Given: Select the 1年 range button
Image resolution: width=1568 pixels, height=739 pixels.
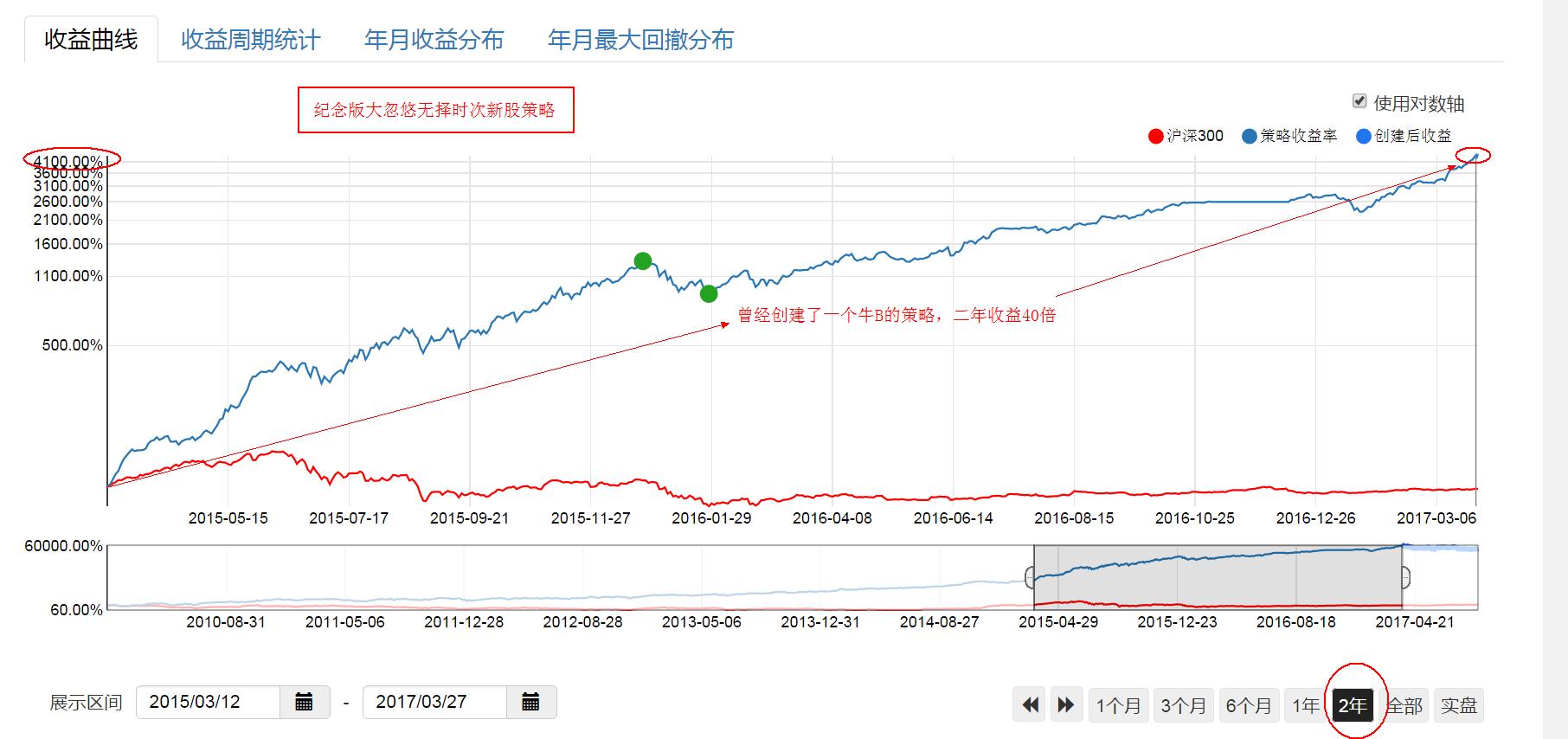Looking at the screenshot, I should pos(1306,705).
